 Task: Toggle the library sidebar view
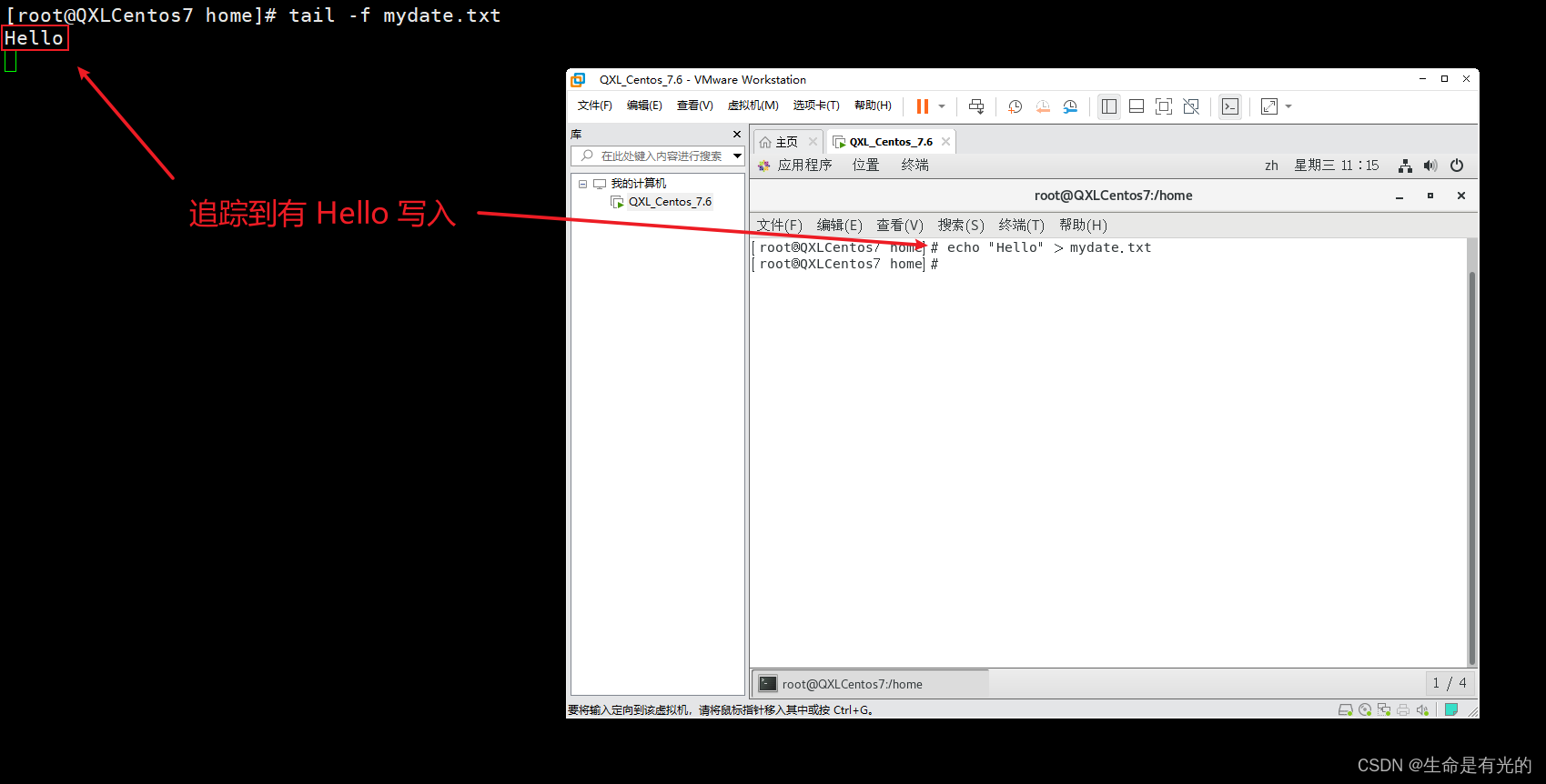click(x=1109, y=106)
